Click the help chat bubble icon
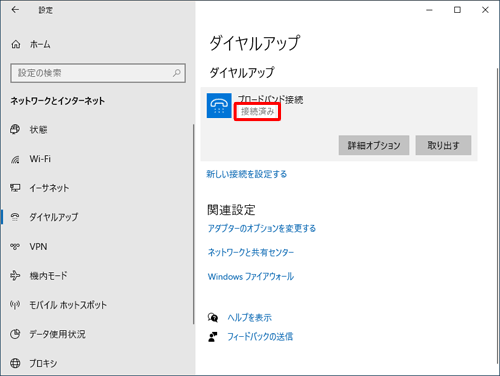 tap(213, 317)
